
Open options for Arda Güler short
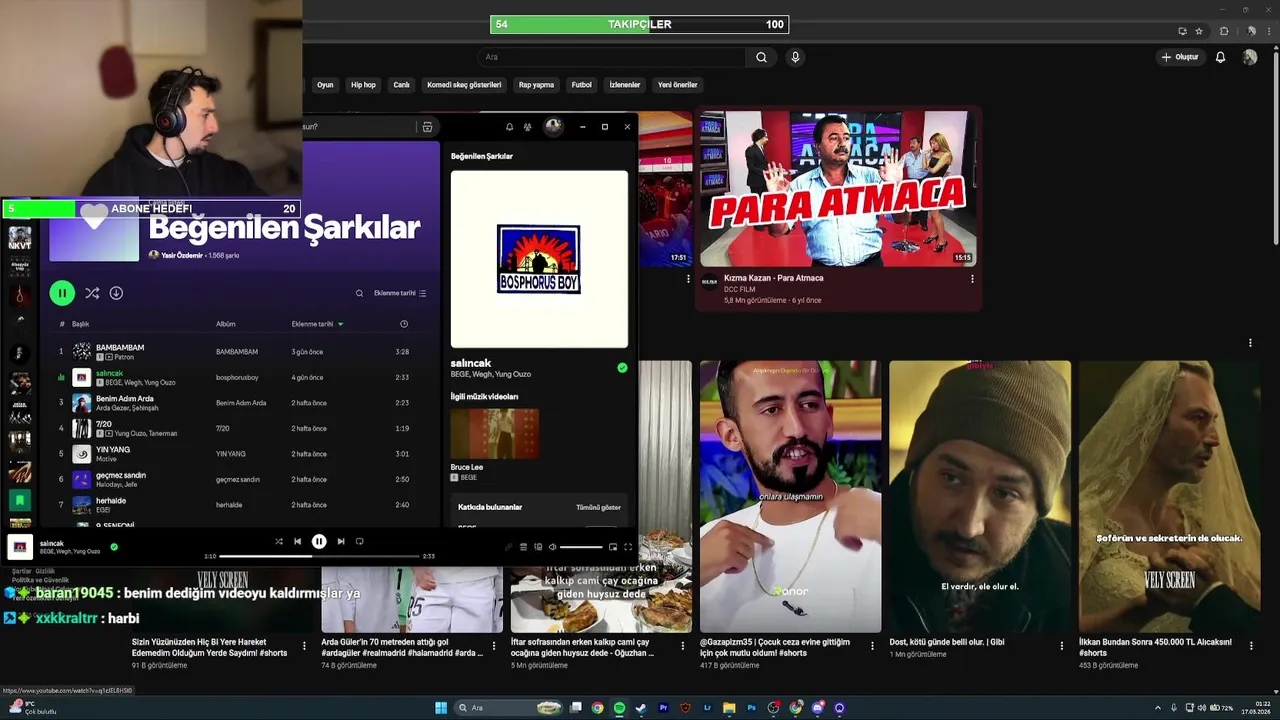tap(494, 647)
